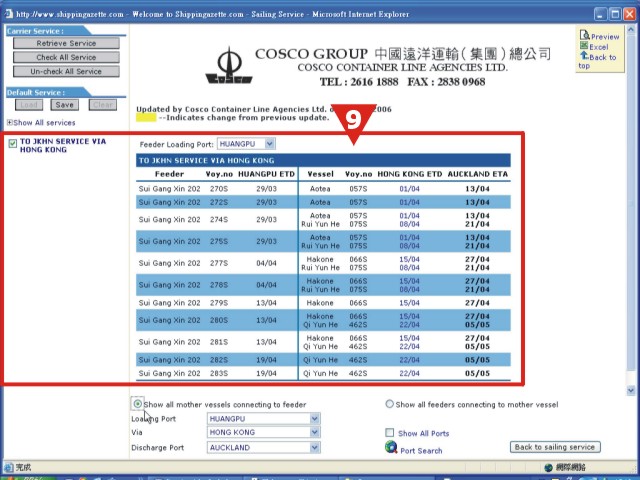This screenshot has height=480, width=640.
Task: Click the Show All services label
Action: point(44,122)
